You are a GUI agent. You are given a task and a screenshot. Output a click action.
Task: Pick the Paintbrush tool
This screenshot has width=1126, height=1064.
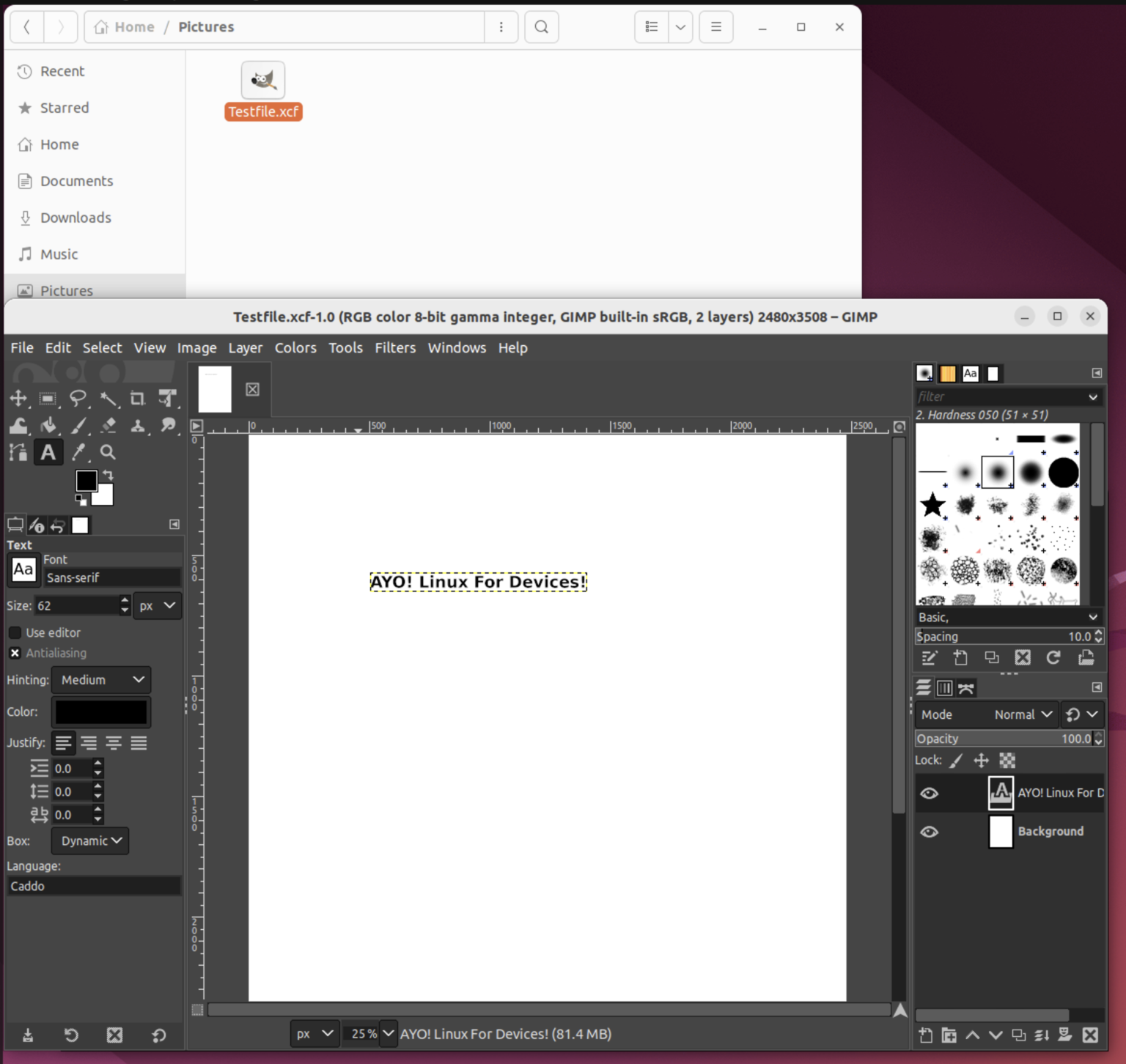81,425
